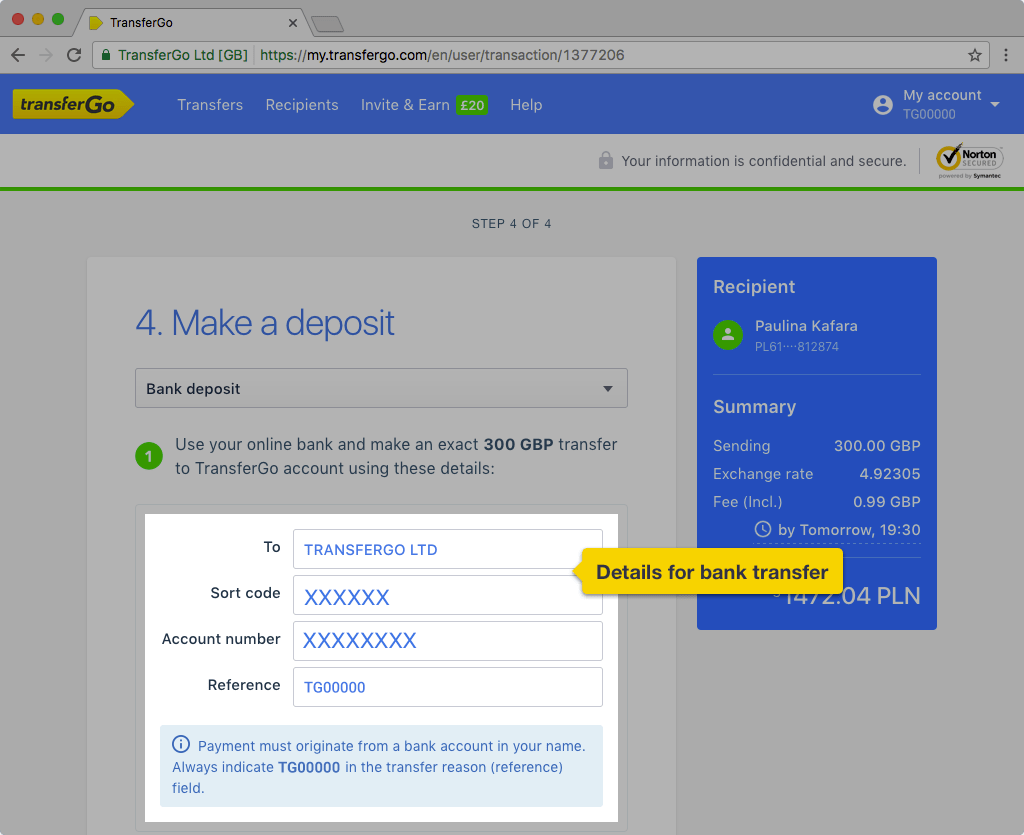Click the Invite & Earn £20 link
1024x835 pixels.
(424, 105)
